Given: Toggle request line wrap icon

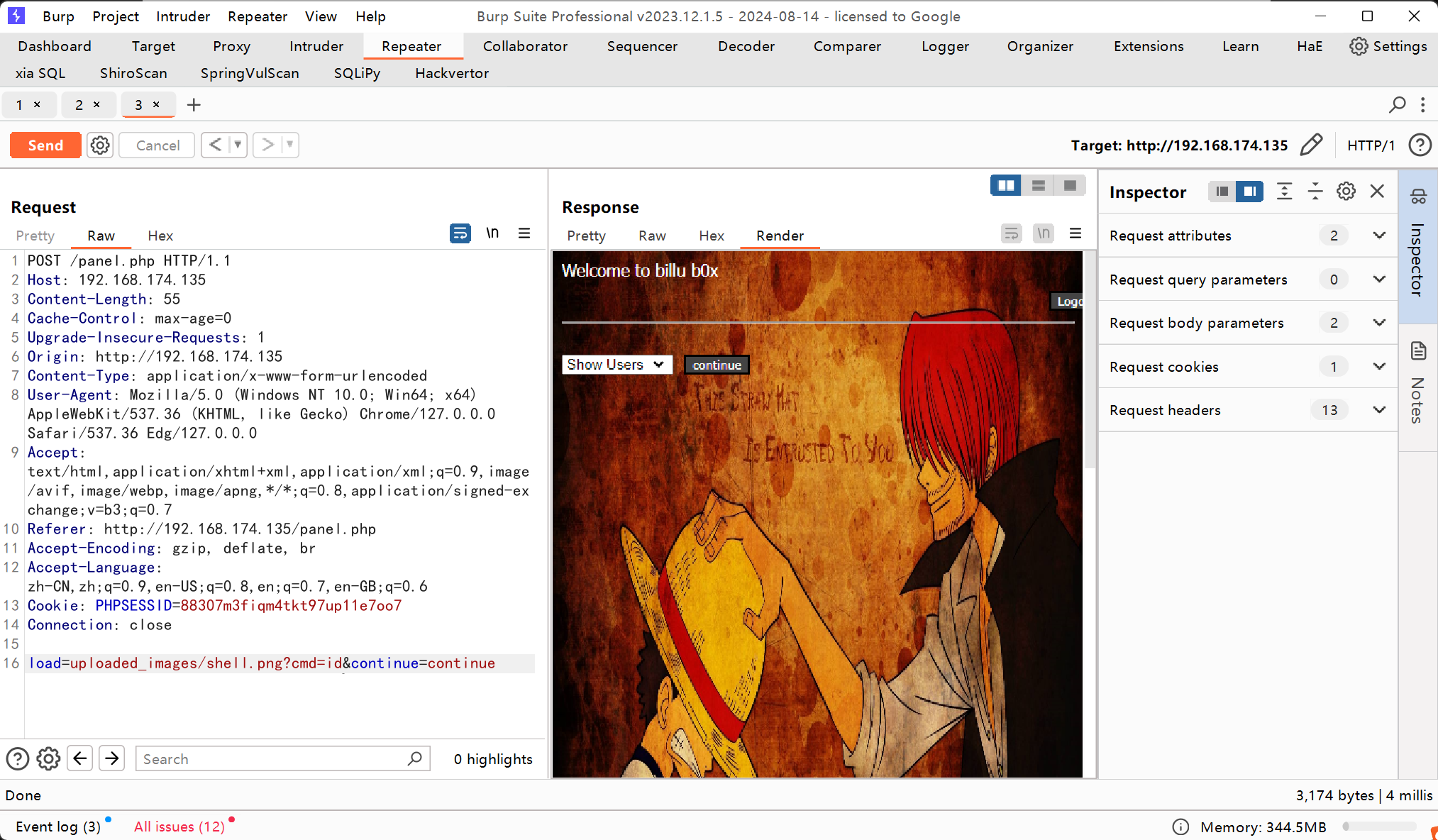Looking at the screenshot, I should (460, 233).
